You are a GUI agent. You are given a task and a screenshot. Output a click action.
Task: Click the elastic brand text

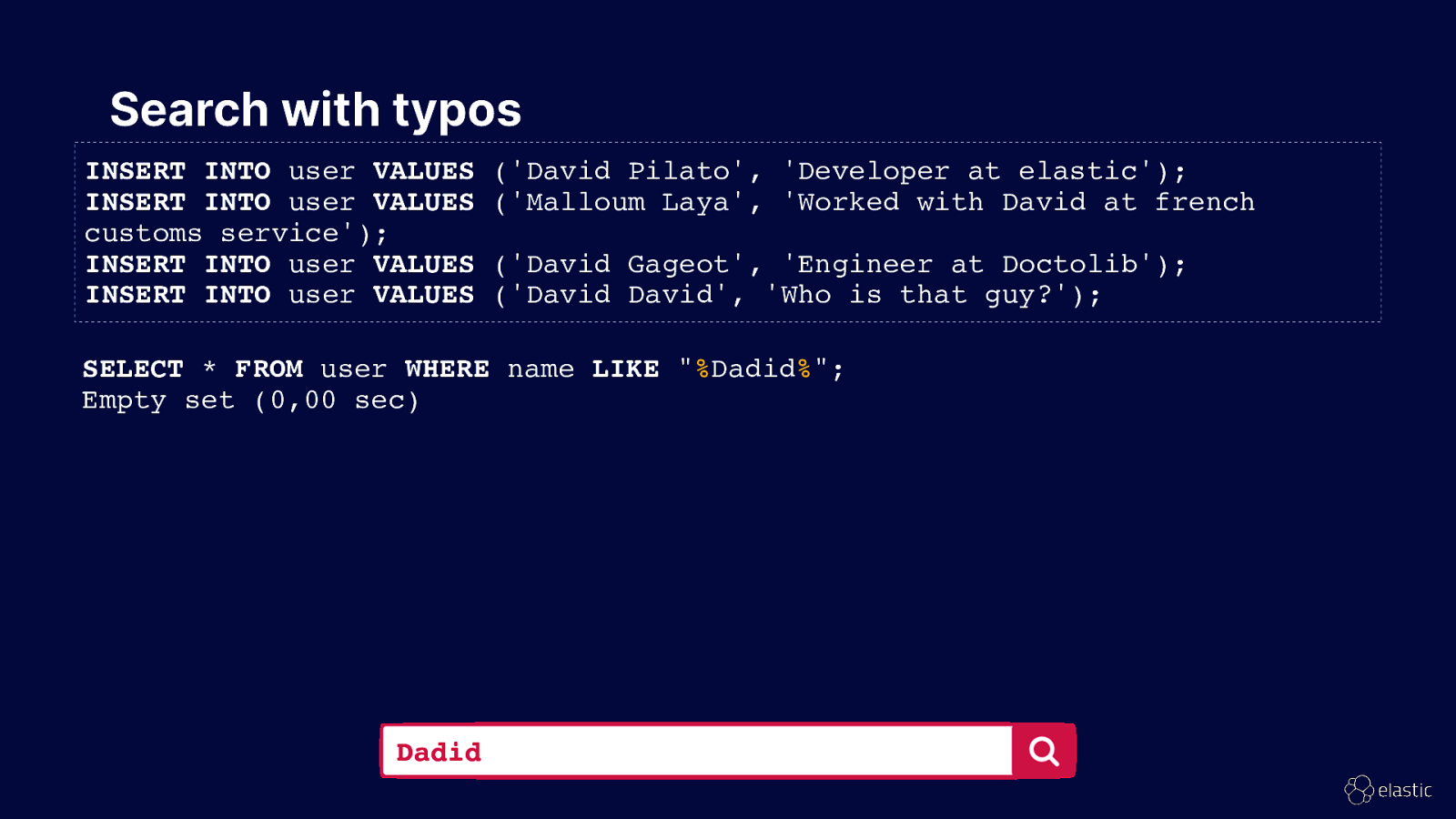[1405, 791]
